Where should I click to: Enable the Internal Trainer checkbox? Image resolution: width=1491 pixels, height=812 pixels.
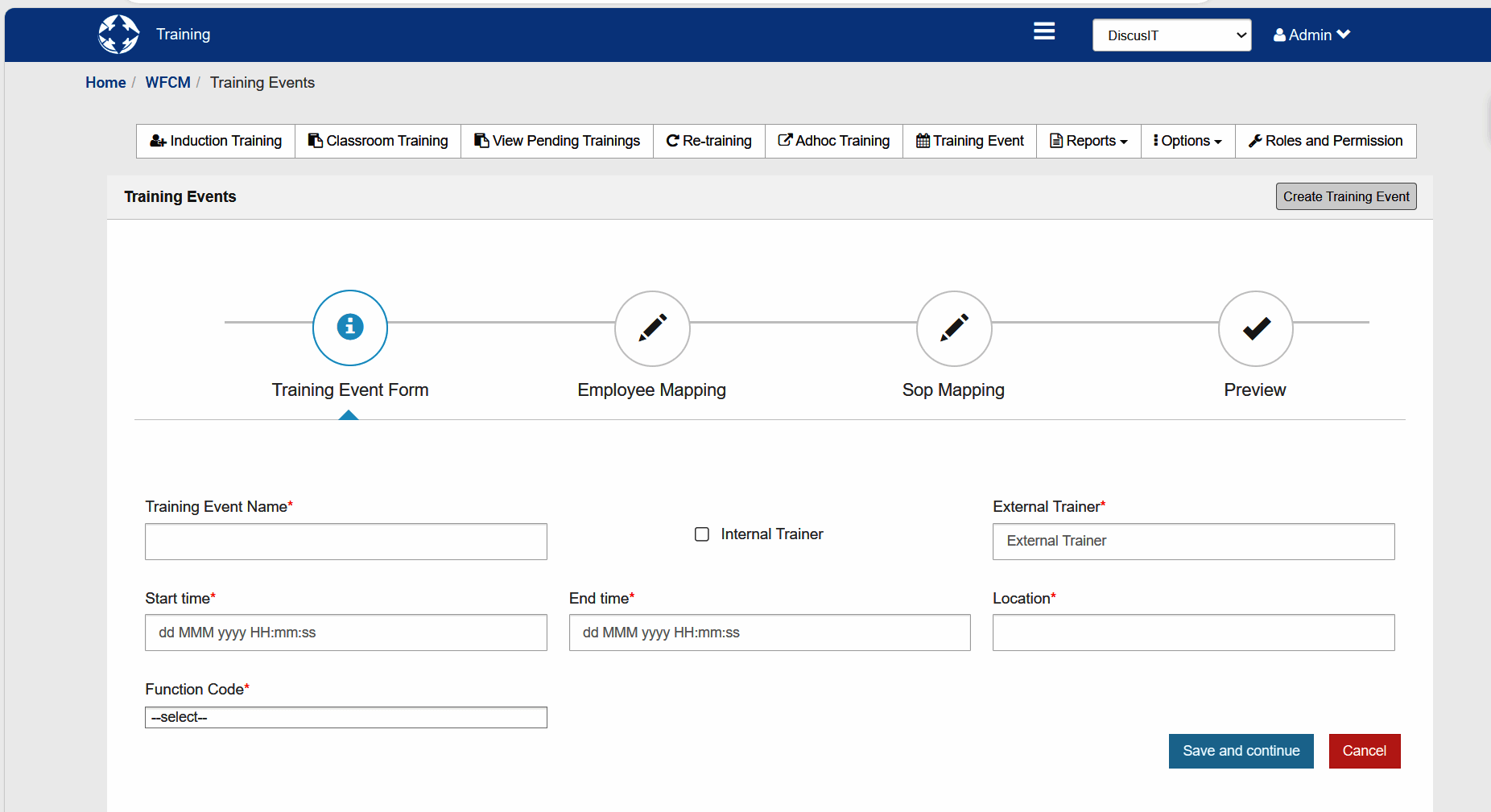coord(701,534)
